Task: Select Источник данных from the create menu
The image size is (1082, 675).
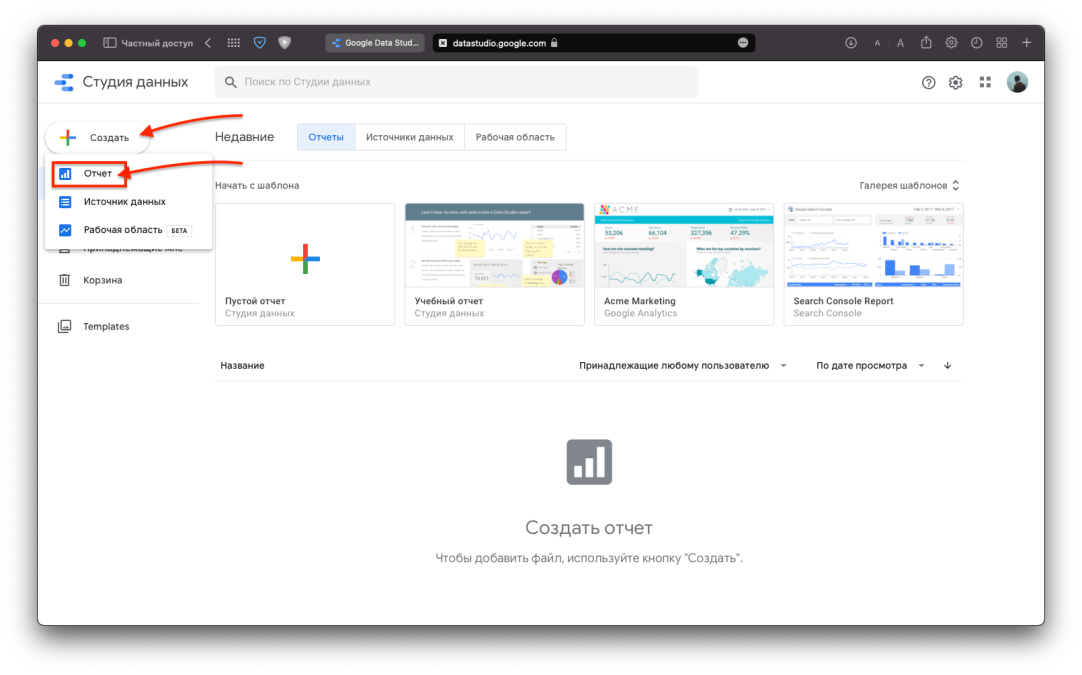Action: [128, 202]
